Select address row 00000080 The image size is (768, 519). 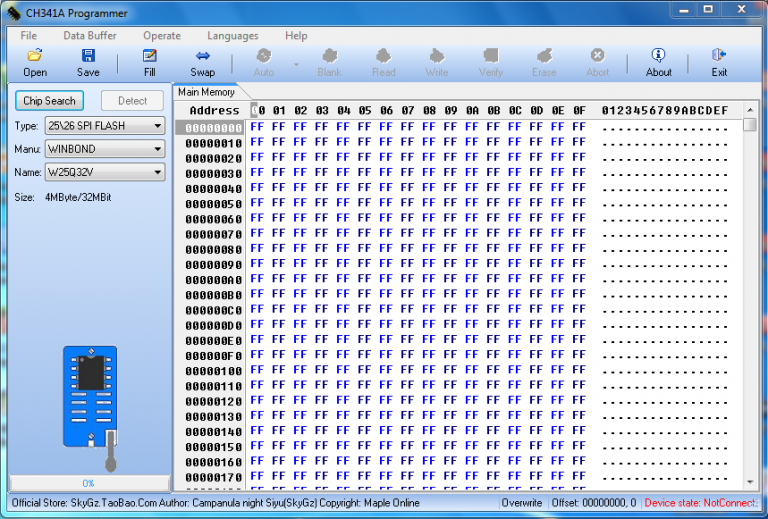coord(214,249)
